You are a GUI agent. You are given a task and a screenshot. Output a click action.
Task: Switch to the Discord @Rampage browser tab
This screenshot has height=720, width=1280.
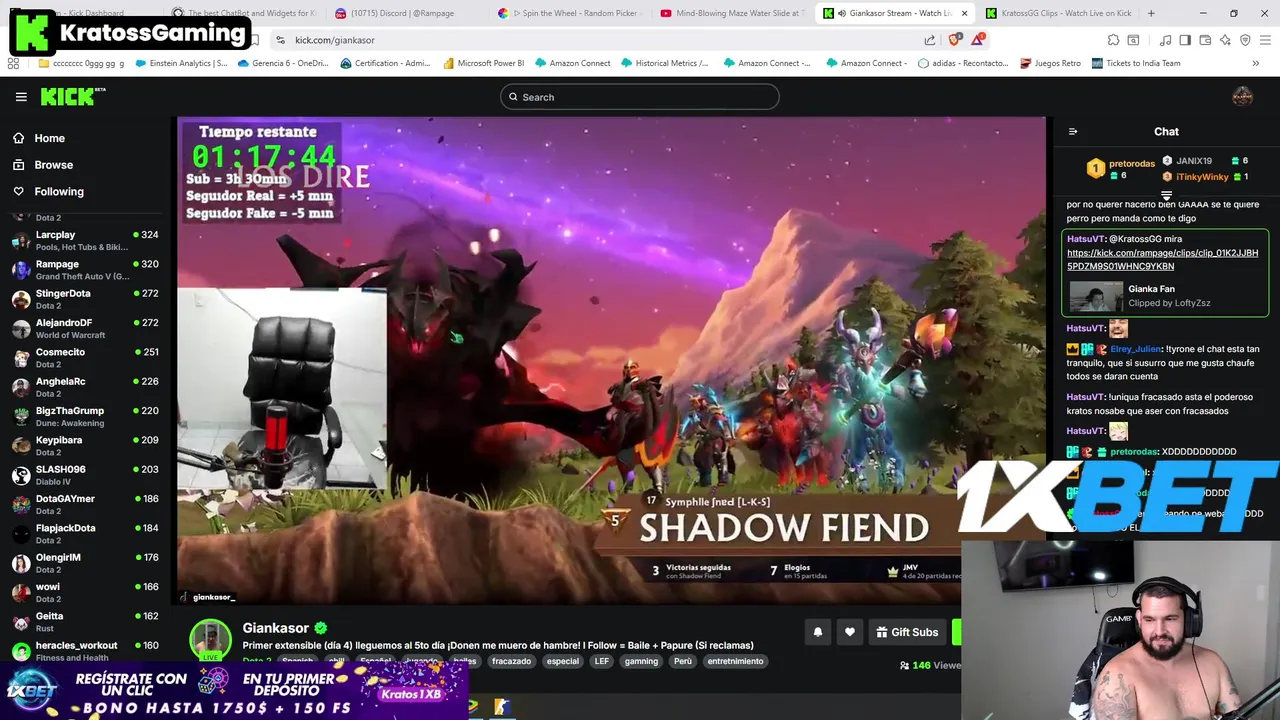click(402, 13)
